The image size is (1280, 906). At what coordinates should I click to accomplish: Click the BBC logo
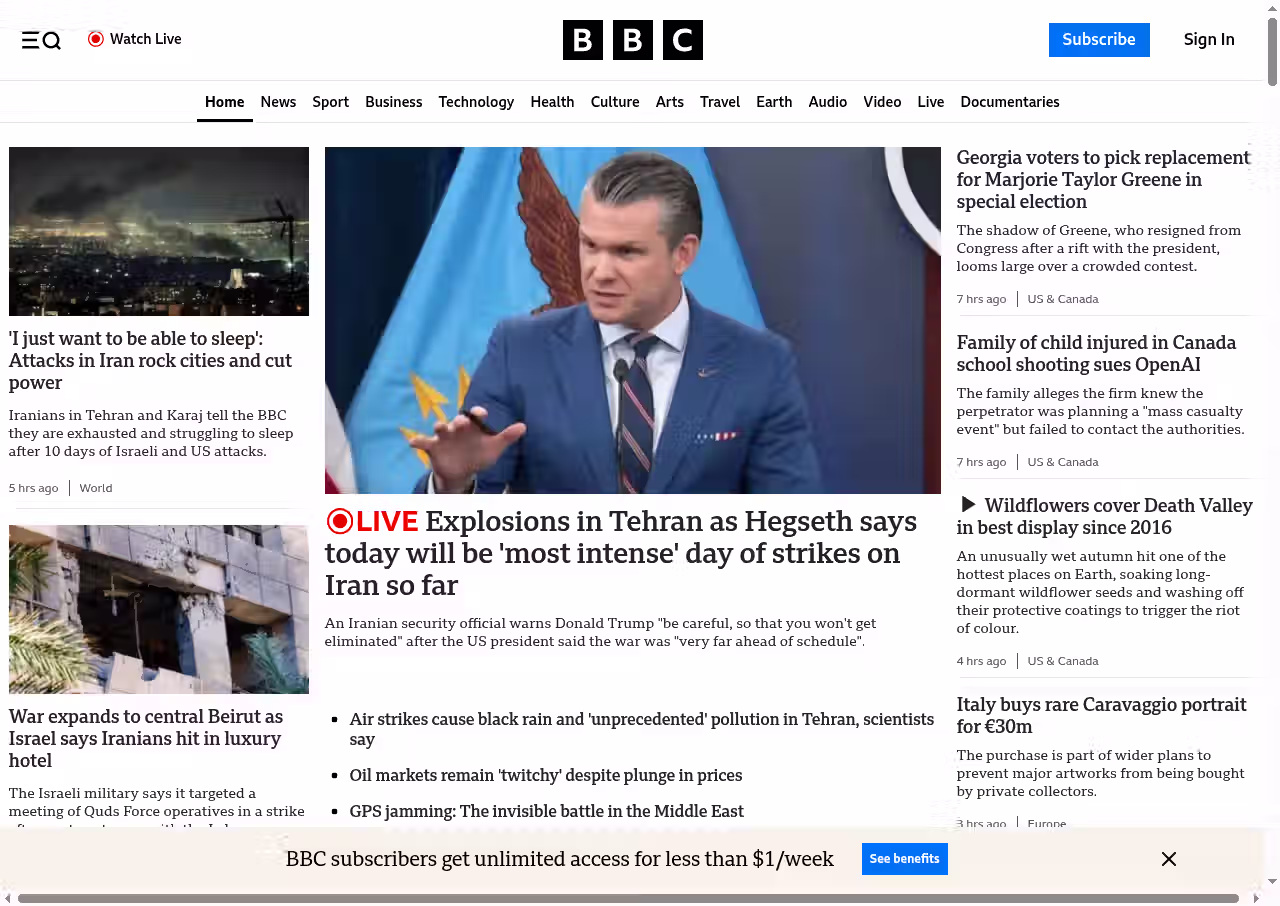(632, 40)
